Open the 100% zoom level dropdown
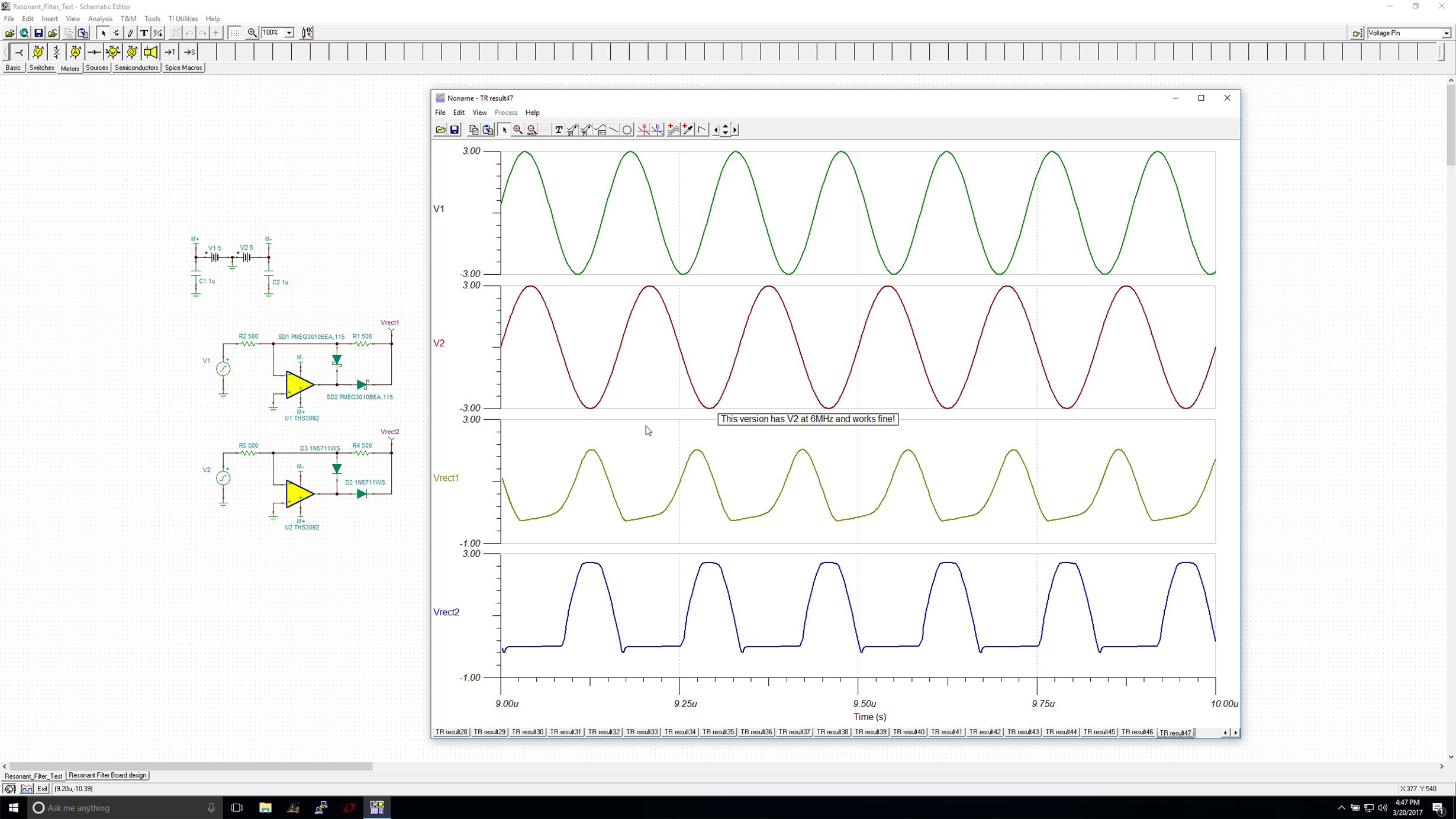The width and height of the screenshot is (1456, 819). (289, 33)
